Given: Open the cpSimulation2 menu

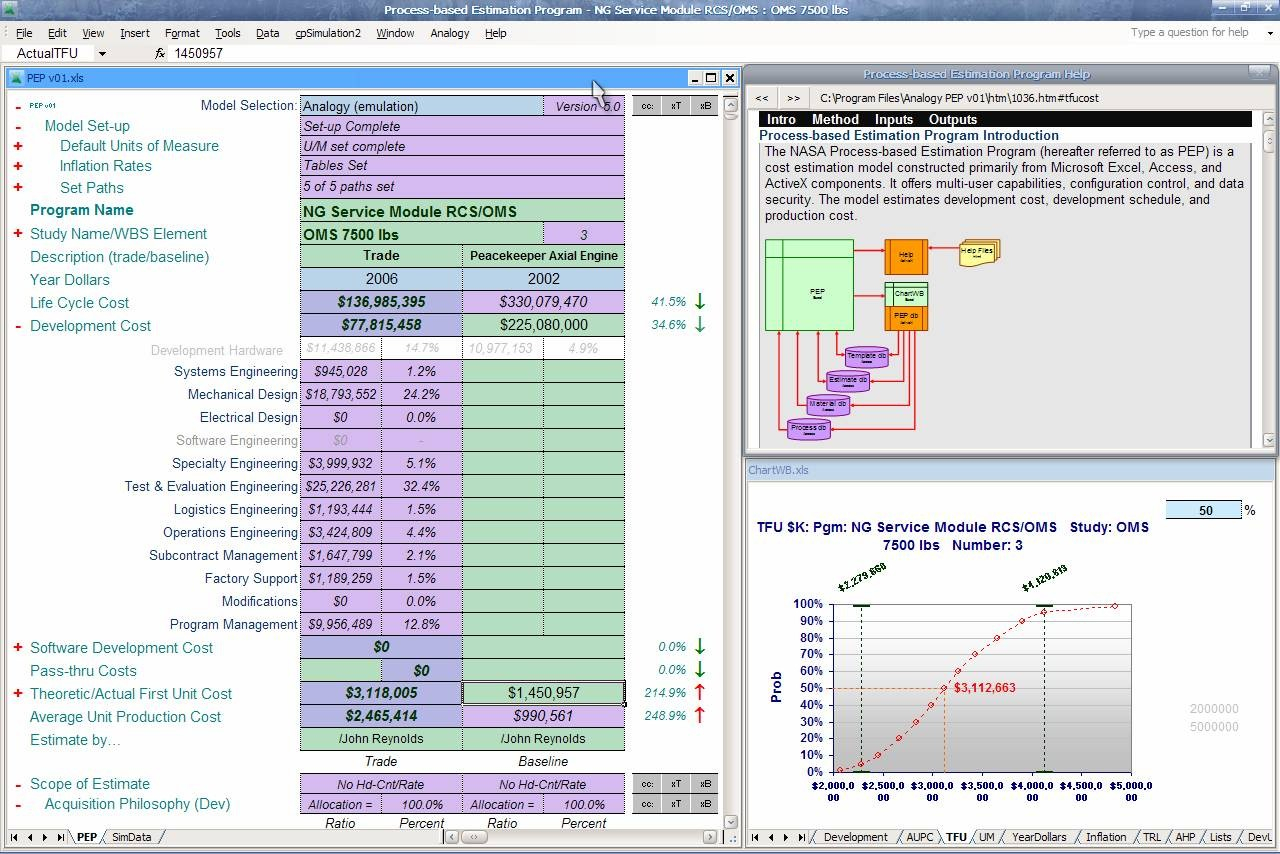Looking at the screenshot, I should click(327, 33).
